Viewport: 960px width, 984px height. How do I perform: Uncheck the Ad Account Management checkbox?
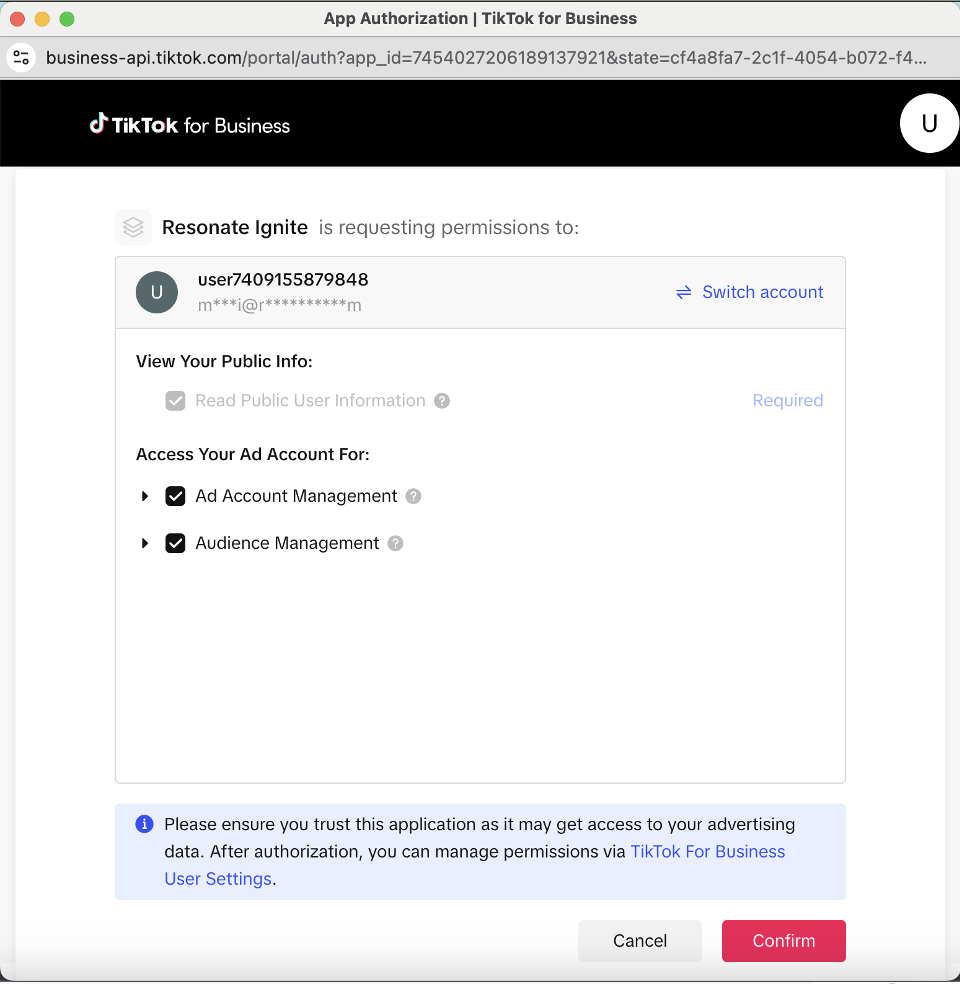click(x=175, y=496)
